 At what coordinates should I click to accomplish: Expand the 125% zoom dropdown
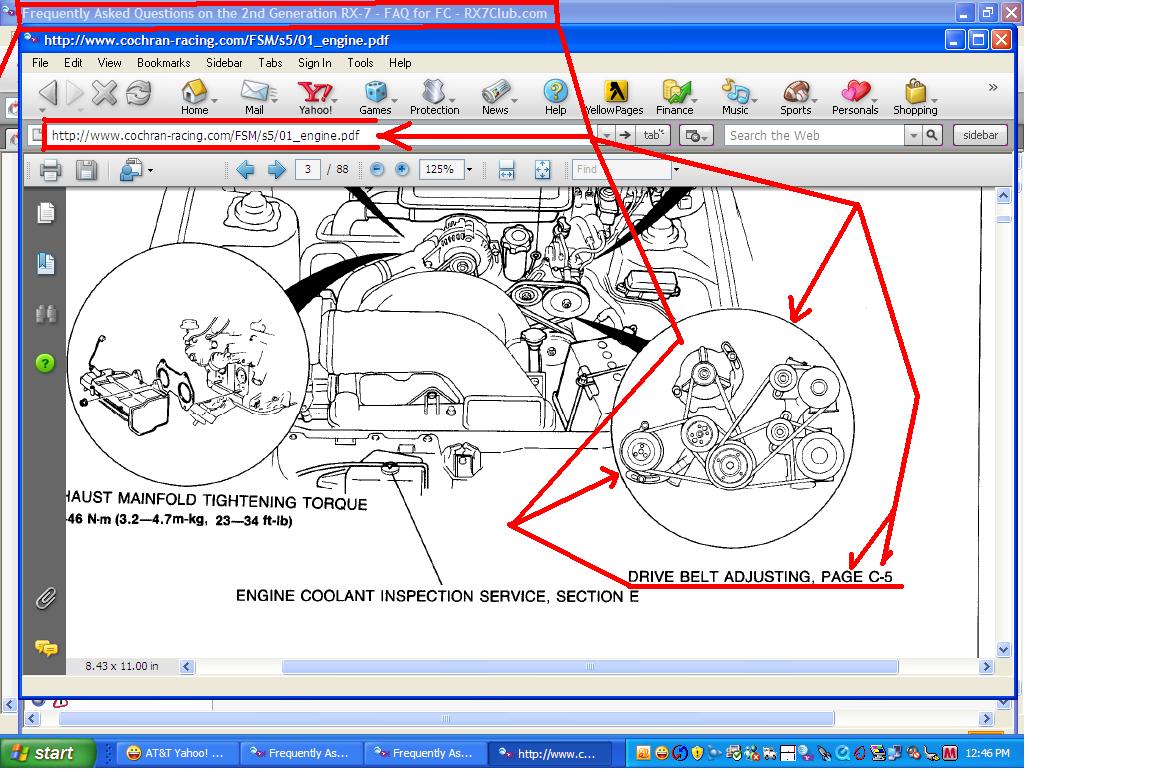(469, 169)
